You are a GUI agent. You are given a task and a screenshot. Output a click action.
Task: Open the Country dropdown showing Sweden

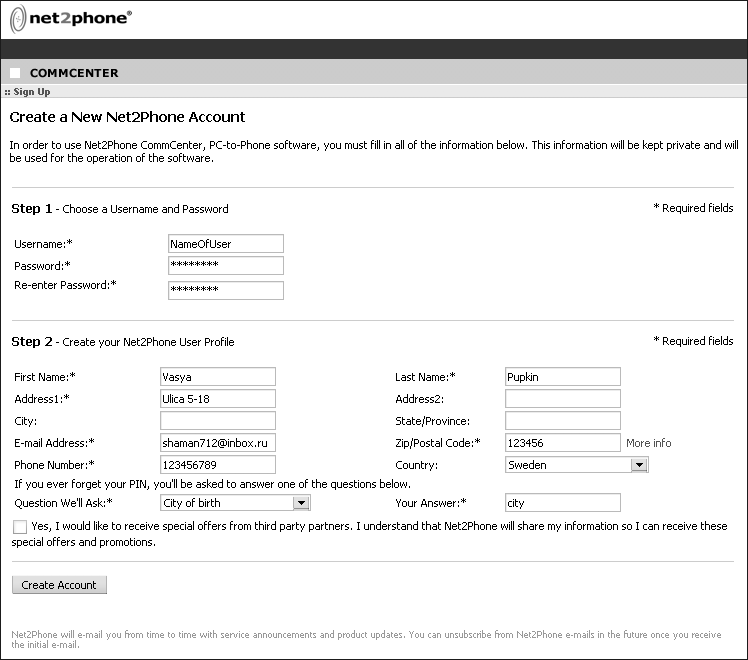(x=577, y=465)
